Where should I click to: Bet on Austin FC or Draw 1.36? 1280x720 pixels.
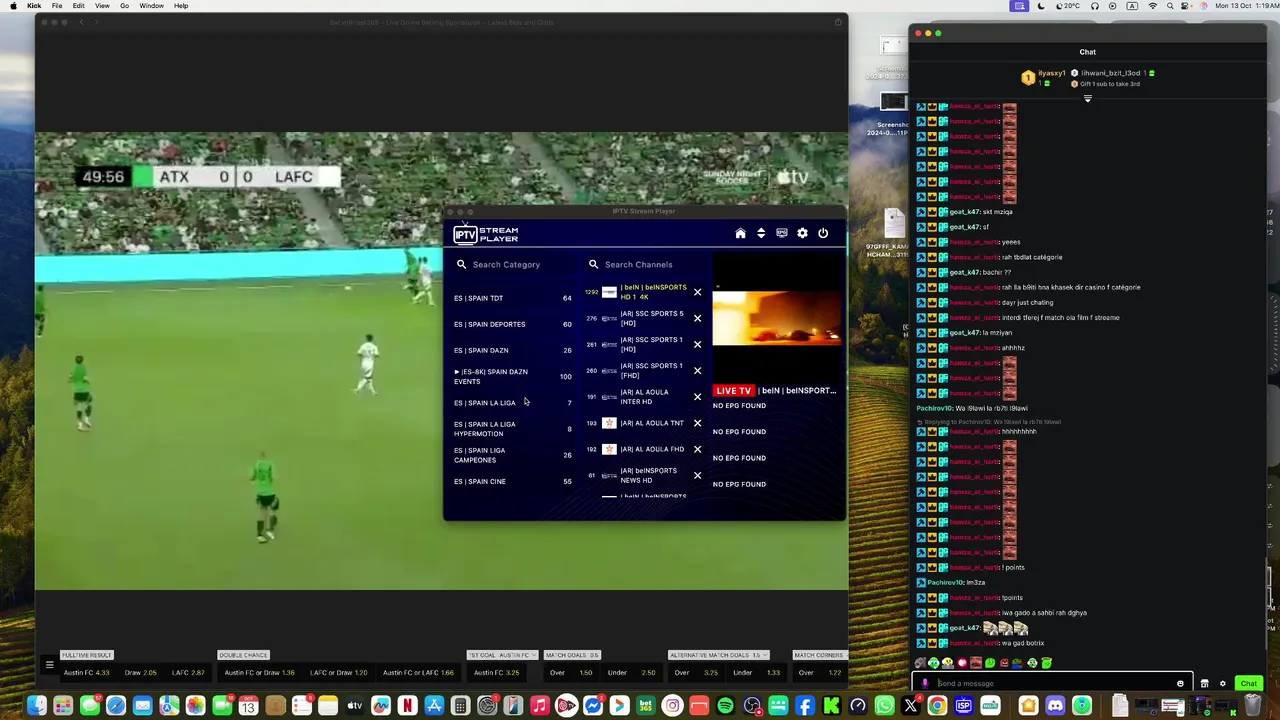[259, 673]
